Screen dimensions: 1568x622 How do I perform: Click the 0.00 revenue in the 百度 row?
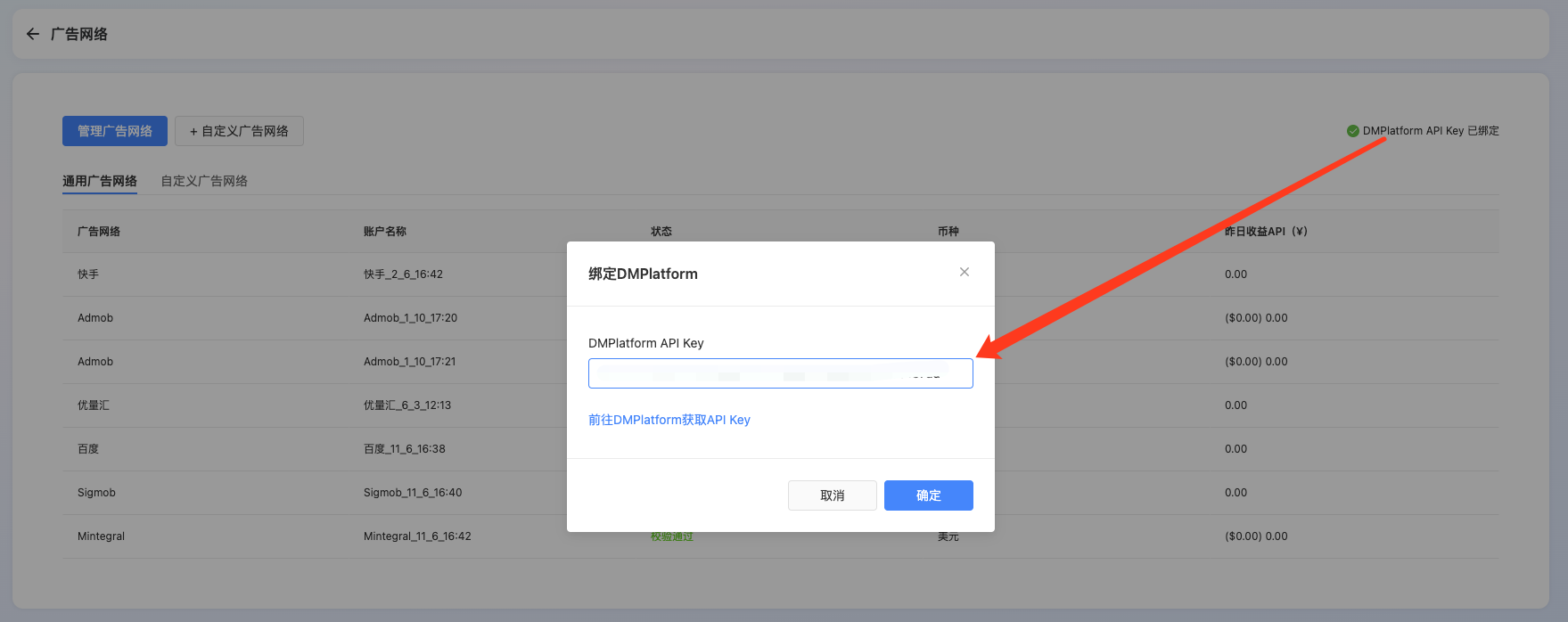(1236, 449)
